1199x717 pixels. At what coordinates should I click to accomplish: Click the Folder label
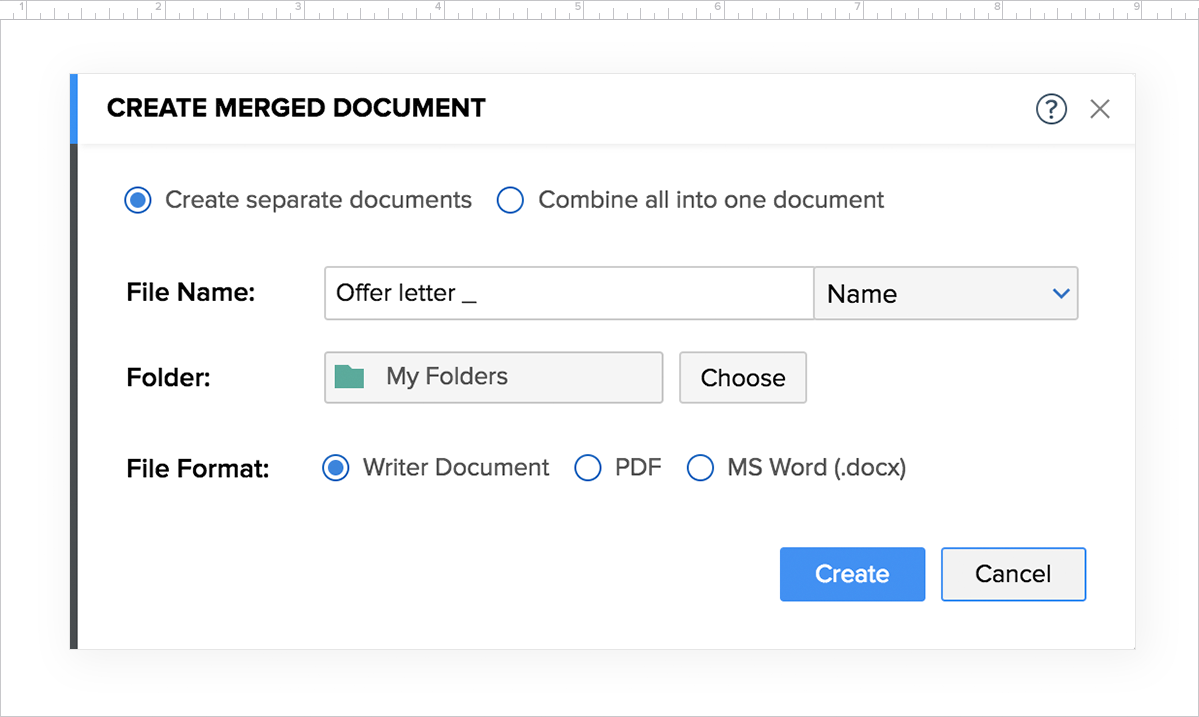coord(168,378)
